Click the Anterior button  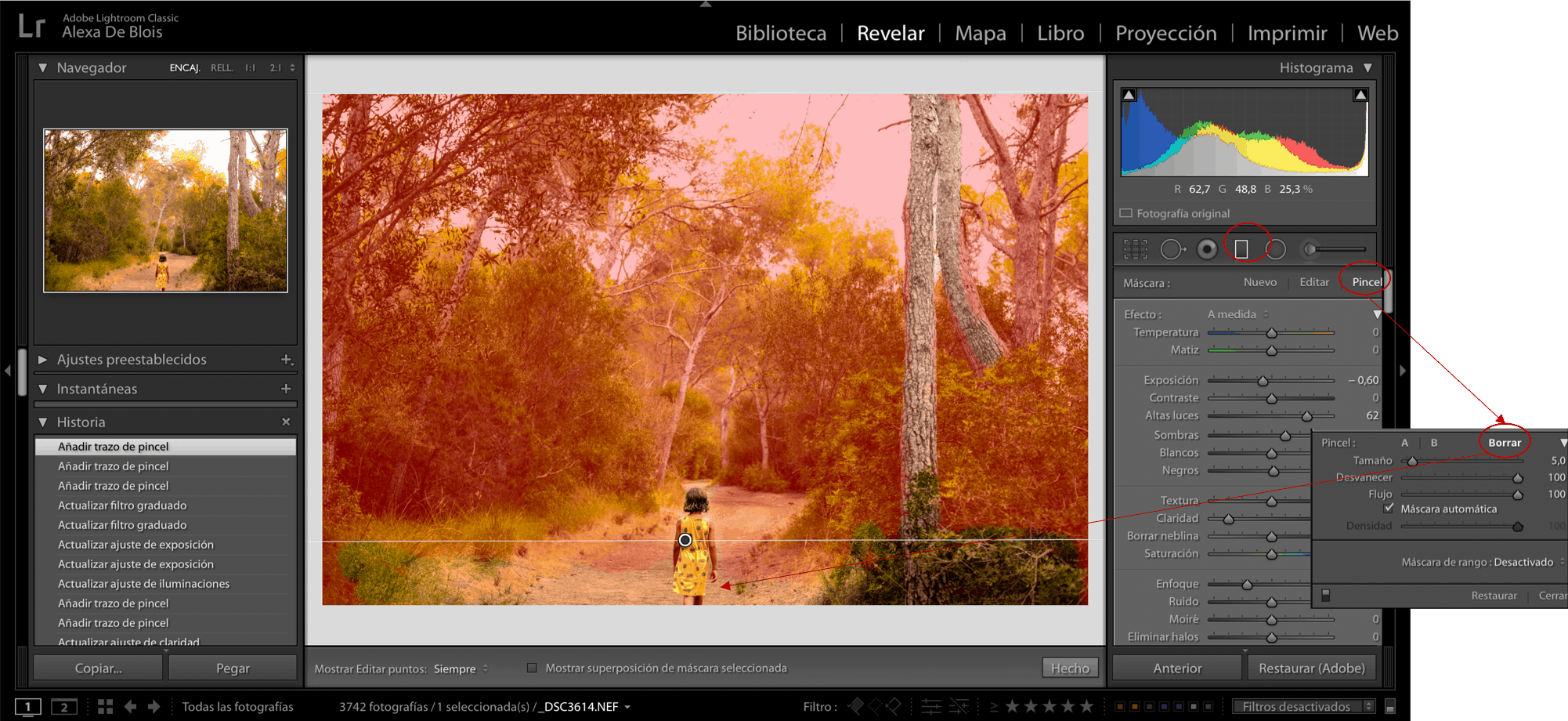1177,668
